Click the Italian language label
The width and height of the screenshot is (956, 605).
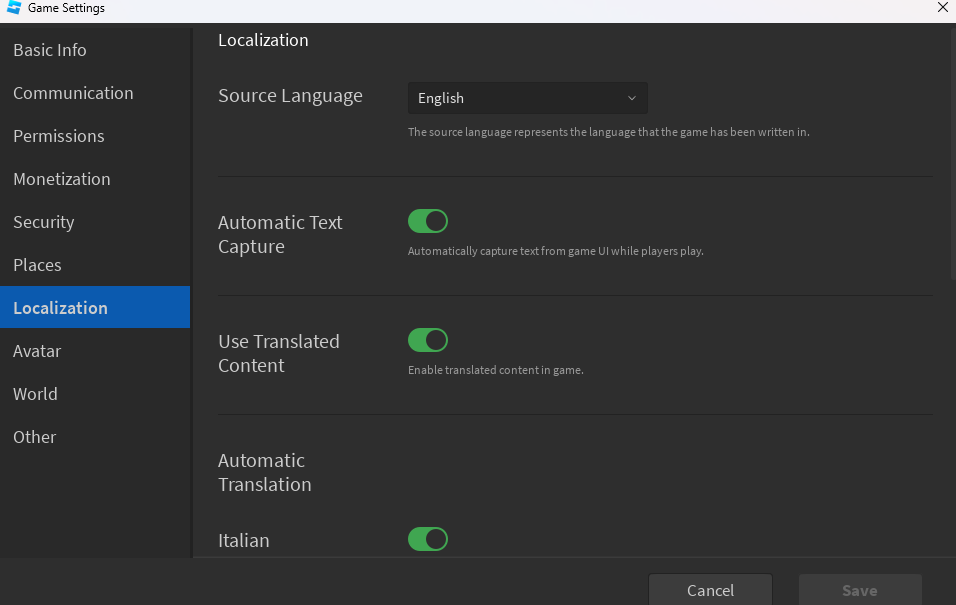[244, 540]
